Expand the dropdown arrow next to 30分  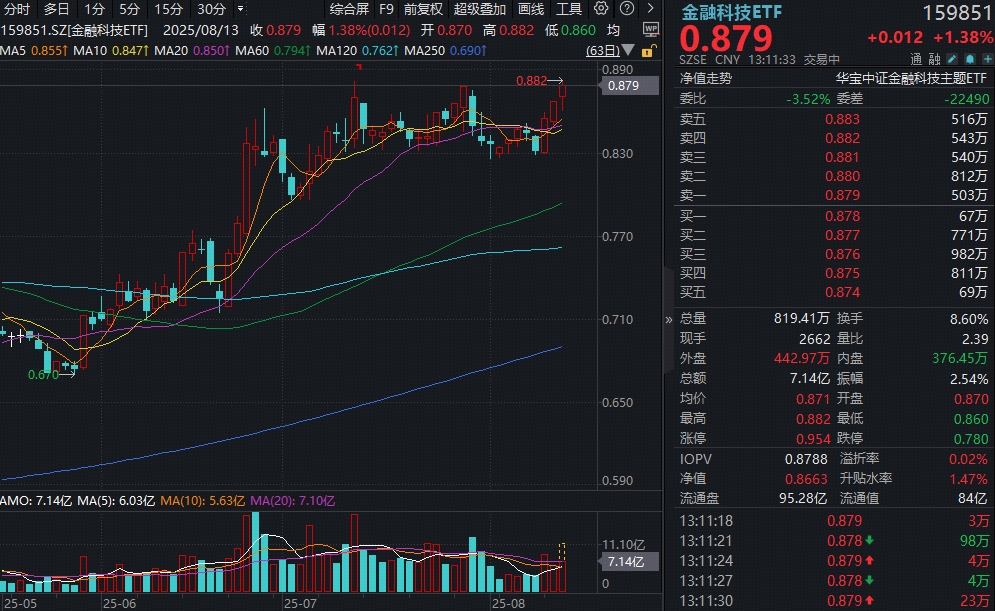point(240,9)
